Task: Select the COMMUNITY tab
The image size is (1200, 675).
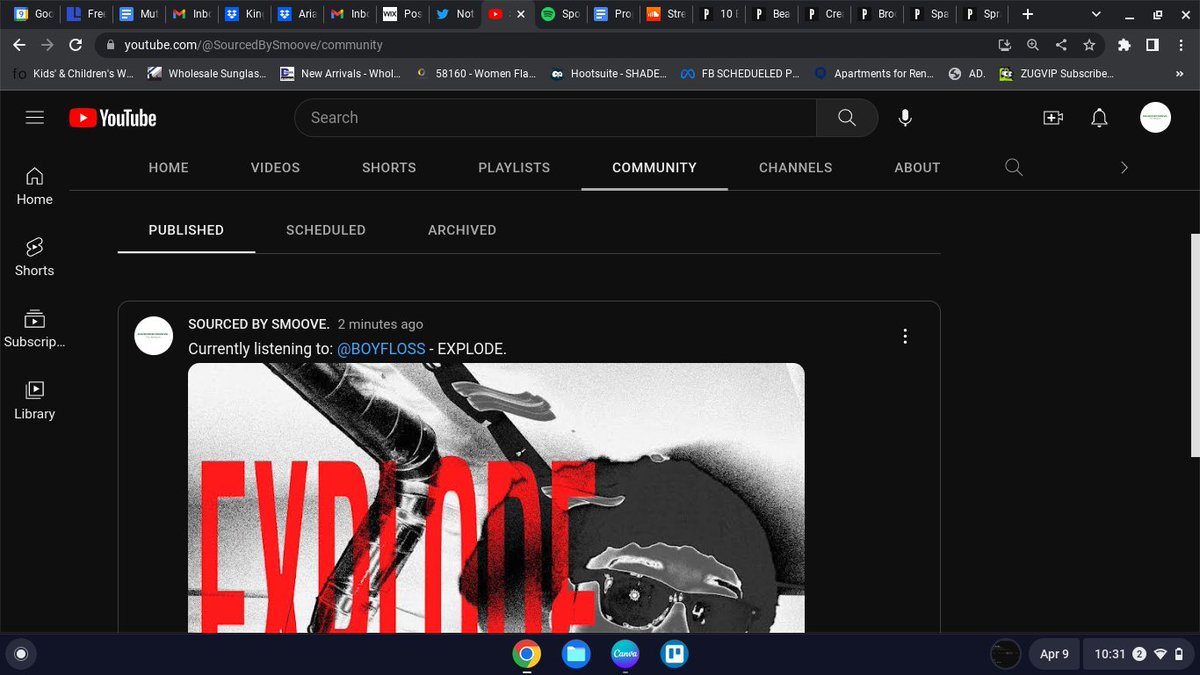Action: [654, 167]
